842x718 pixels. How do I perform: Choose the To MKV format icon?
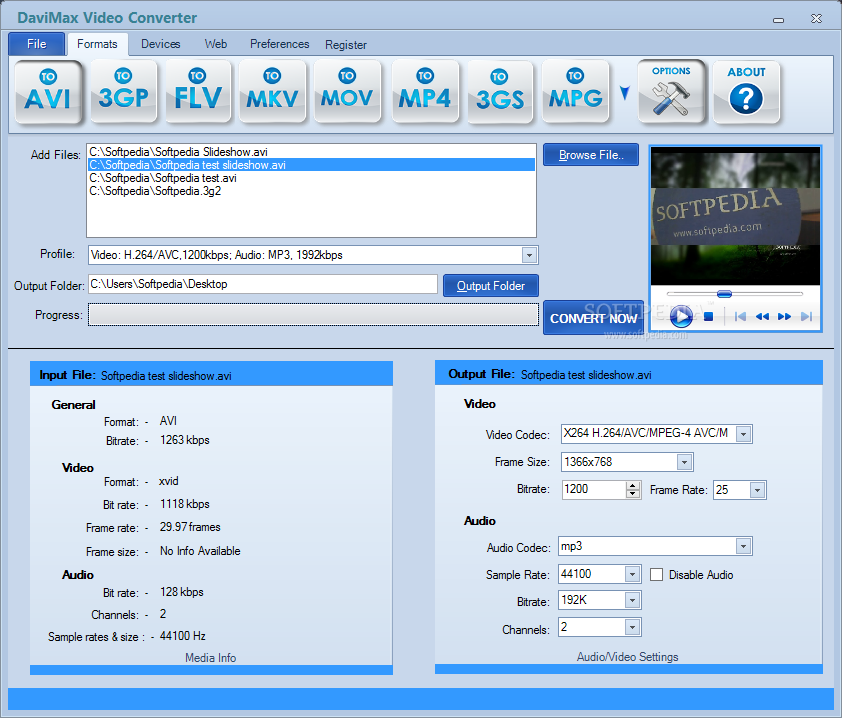point(272,92)
